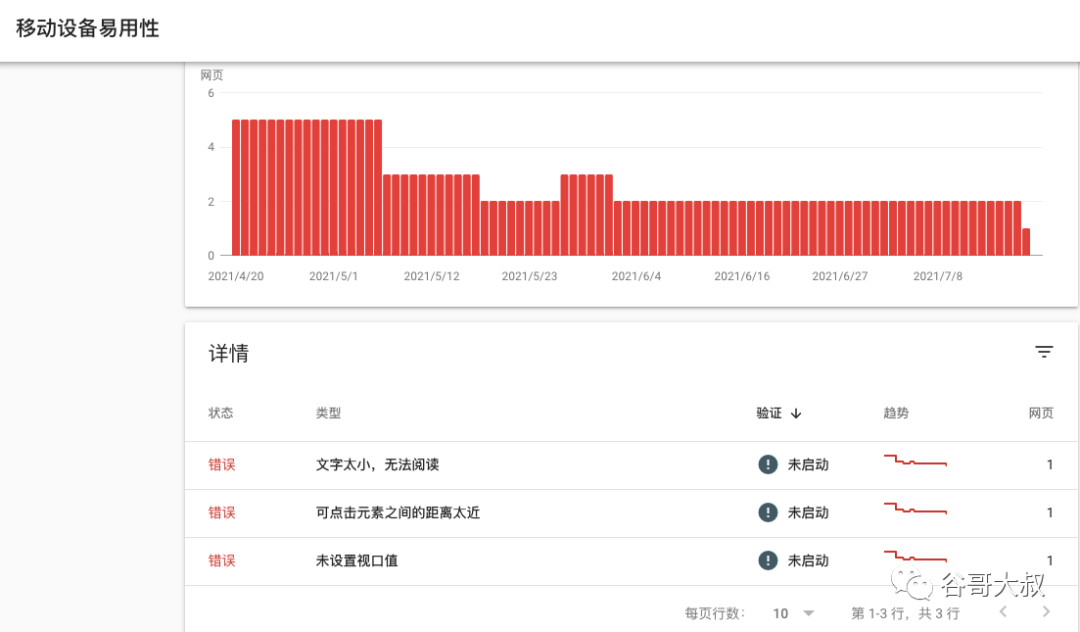Click trend sparkline in 可点击元素 row
Image resolution: width=1080 pixels, height=632 pixels.
[915, 508]
